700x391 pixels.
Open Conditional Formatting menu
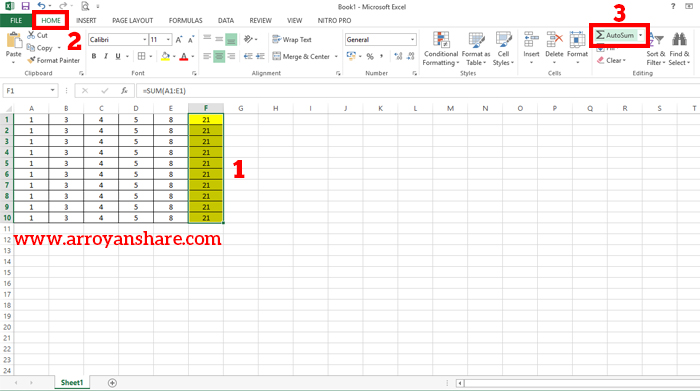[x=441, y=49]
